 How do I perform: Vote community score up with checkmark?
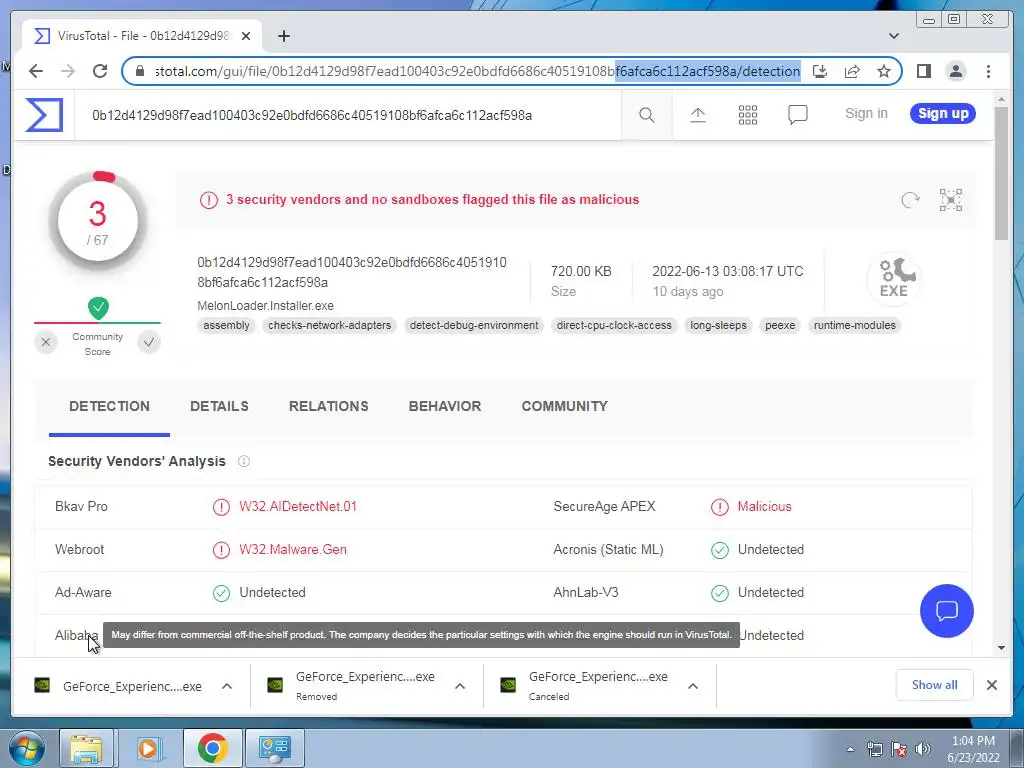pyautogui.click(x=149, y=342)
